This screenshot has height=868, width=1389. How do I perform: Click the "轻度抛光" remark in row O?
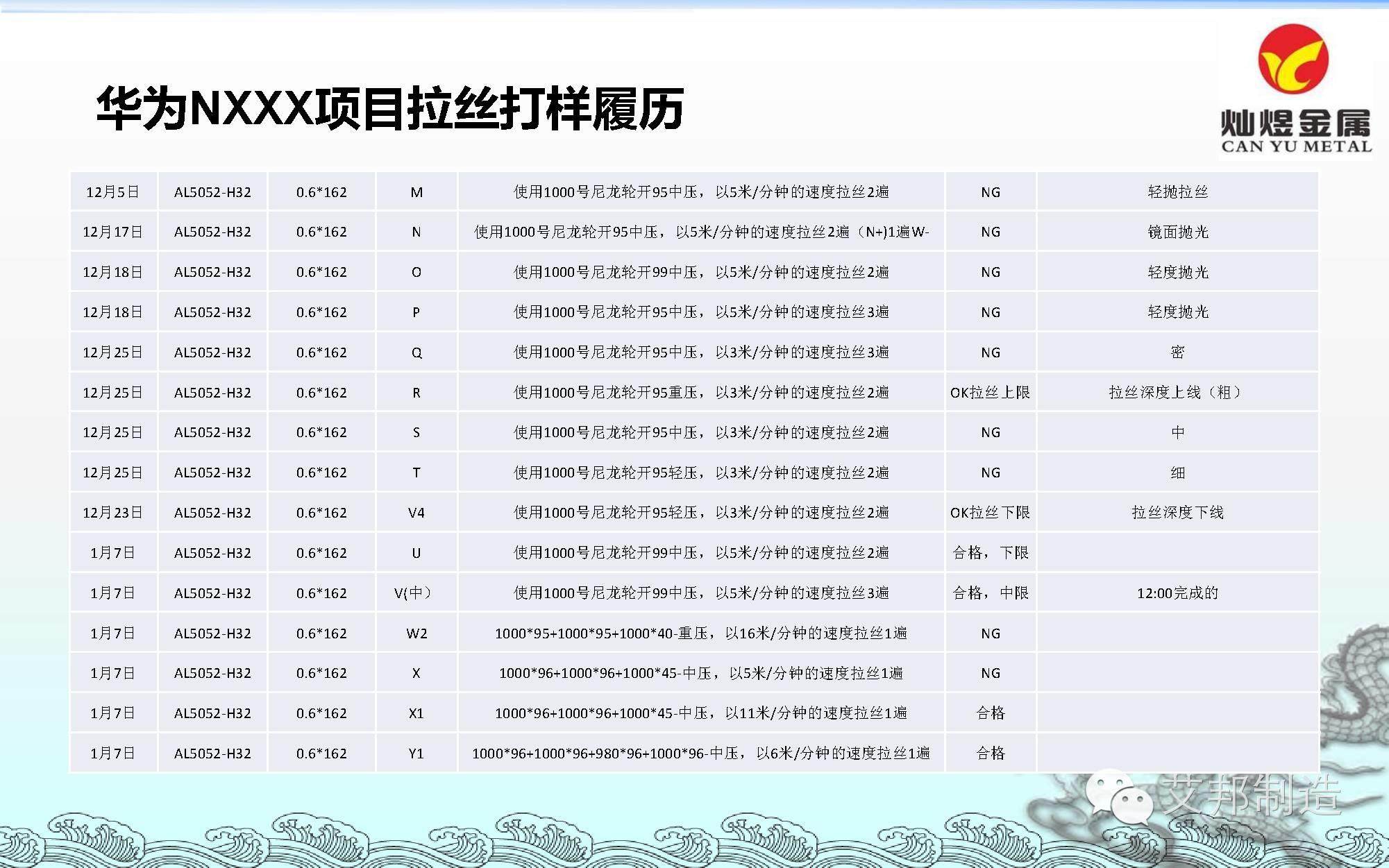(1178, 272)
